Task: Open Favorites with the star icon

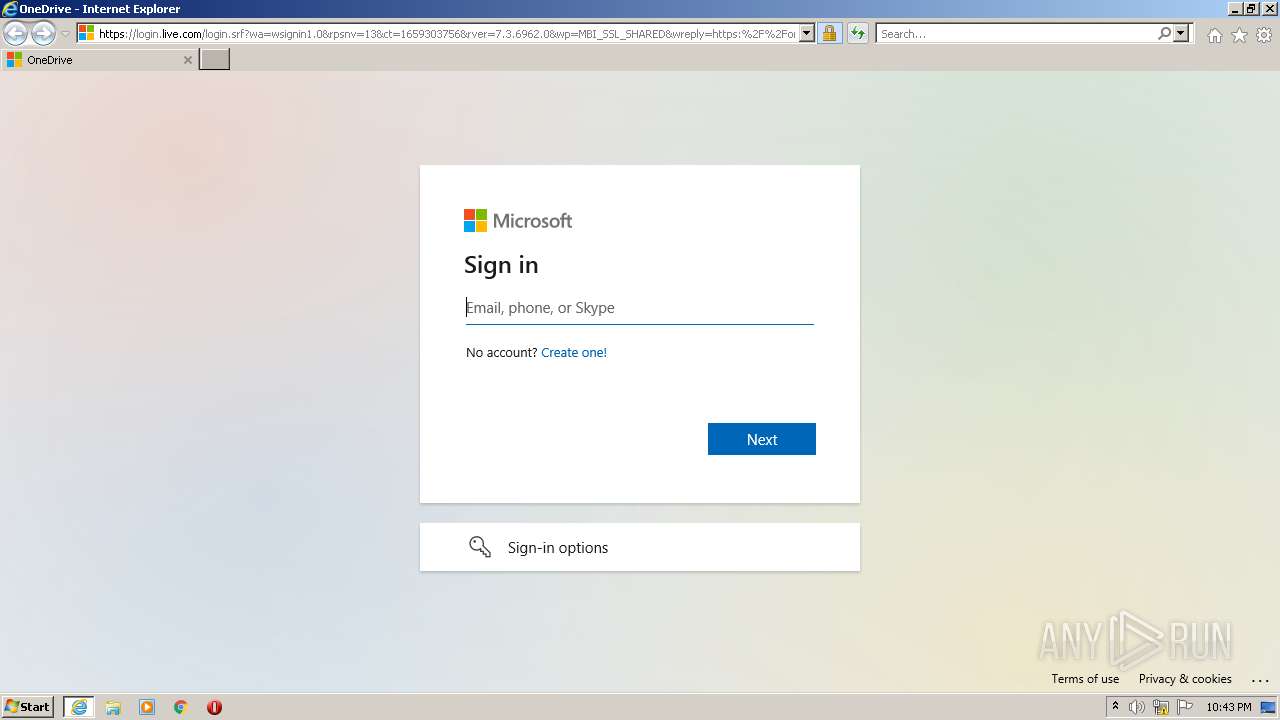Action: (1239, 35)
